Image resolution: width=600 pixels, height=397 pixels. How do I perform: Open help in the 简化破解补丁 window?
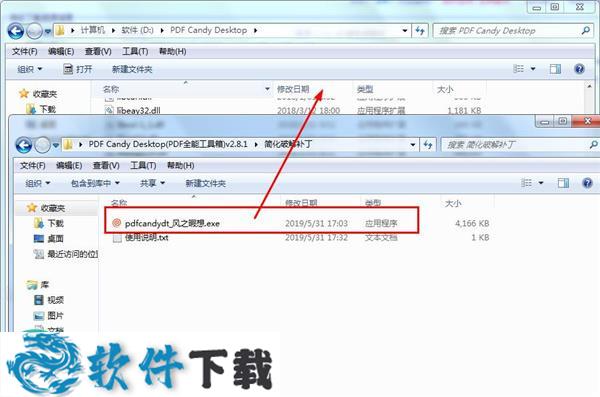pos(587,183)
